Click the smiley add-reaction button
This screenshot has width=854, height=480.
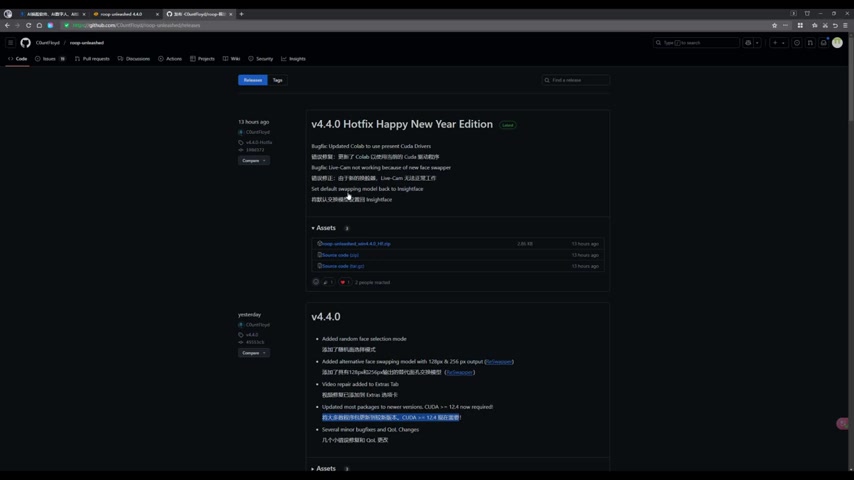[x=316, y=282]
